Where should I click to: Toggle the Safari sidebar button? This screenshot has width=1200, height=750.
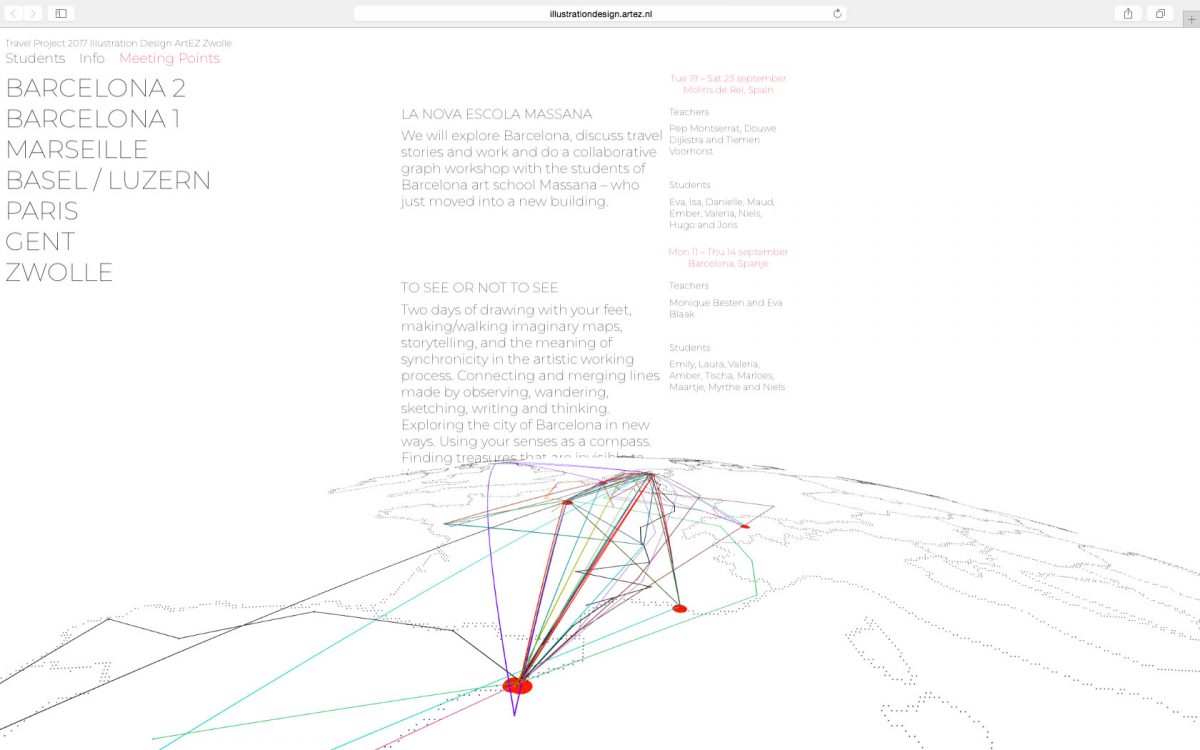tap(61, 13)
